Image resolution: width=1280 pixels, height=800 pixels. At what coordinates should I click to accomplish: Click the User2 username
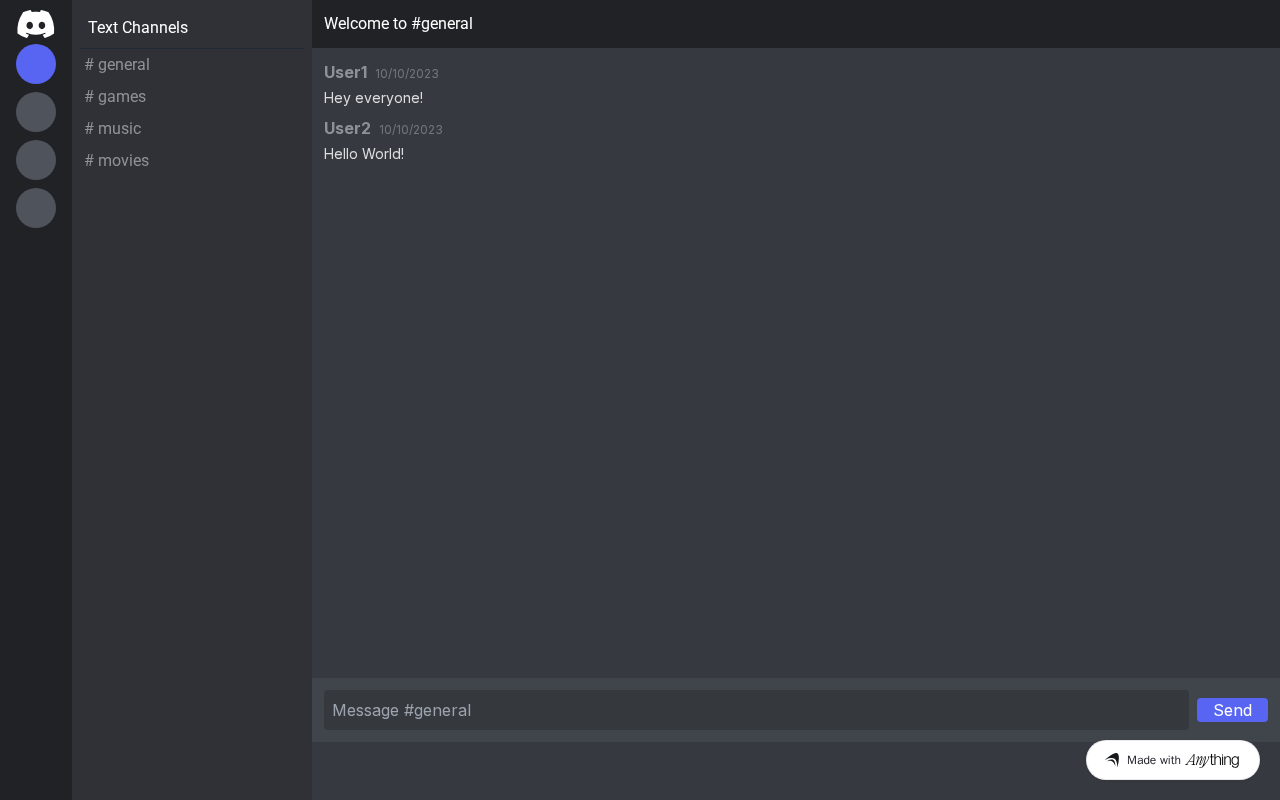tap(347, 128)
